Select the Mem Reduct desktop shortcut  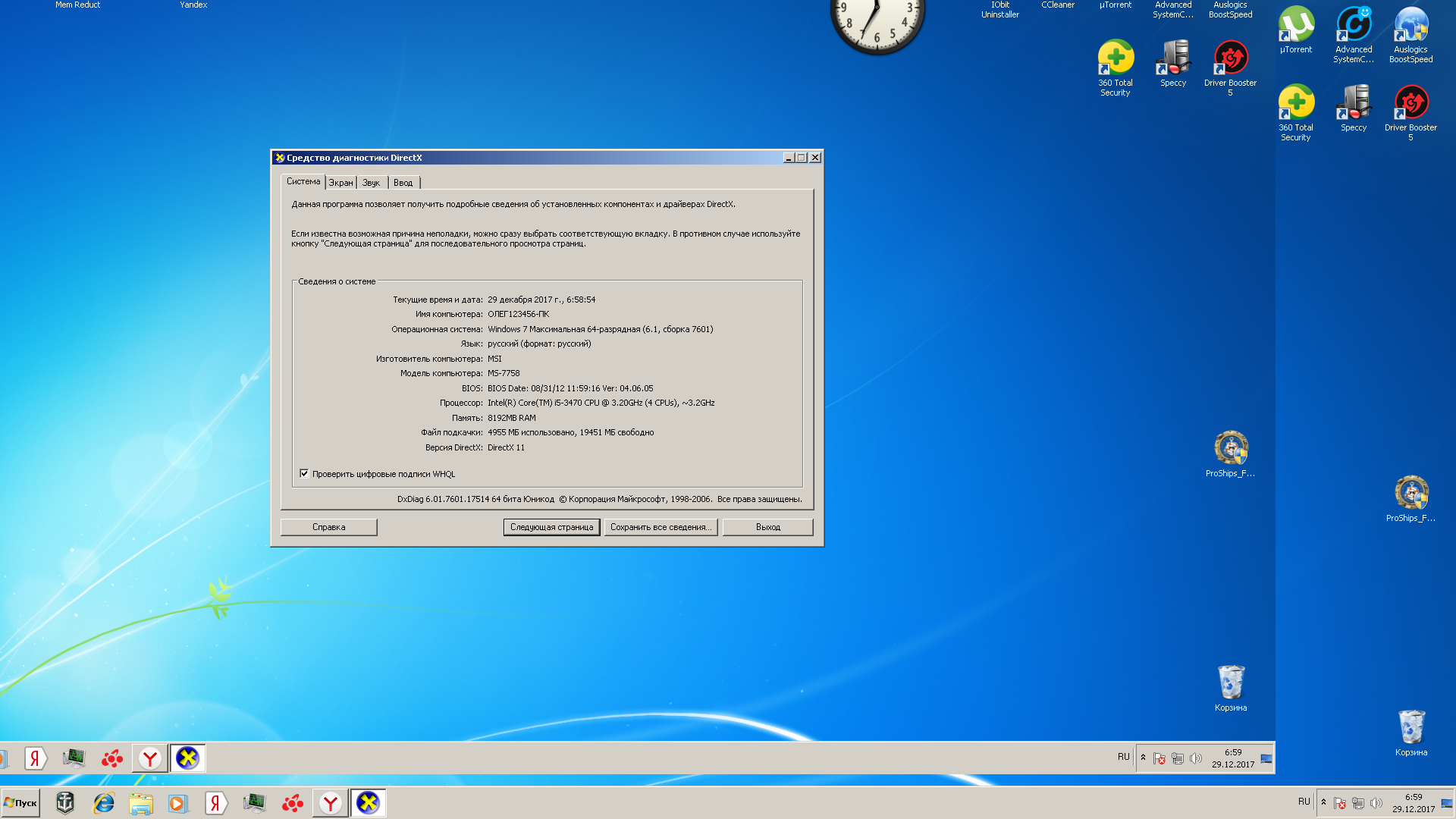click(77, 5)
